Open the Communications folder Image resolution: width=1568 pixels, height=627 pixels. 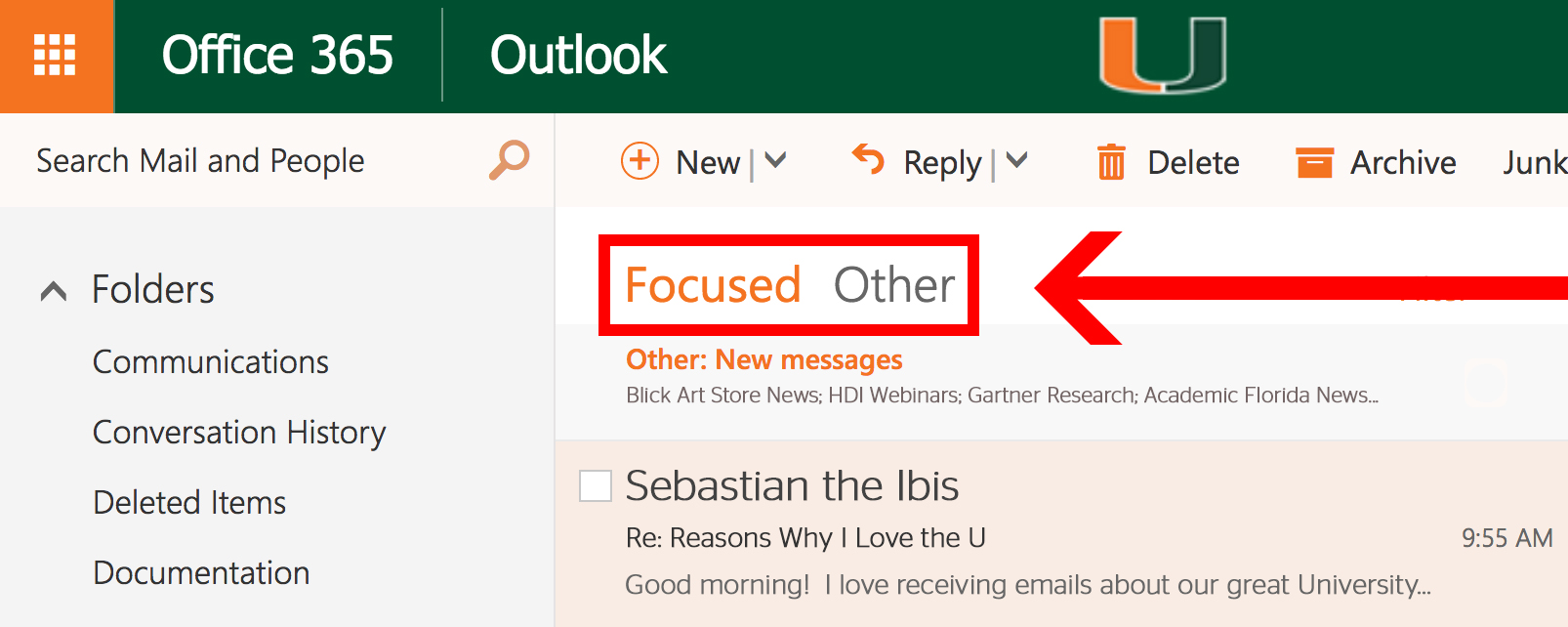coord(211,362)
